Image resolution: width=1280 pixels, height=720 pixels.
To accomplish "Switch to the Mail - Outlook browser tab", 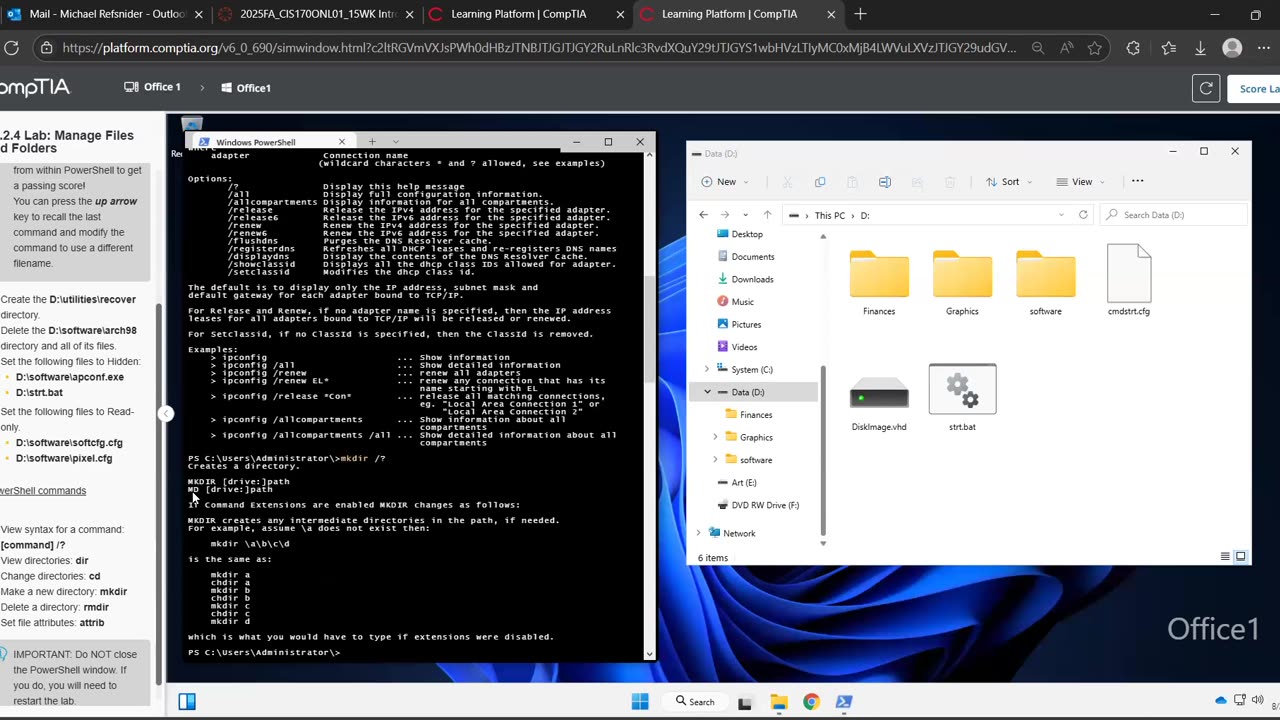I will [x=106, y=14].
